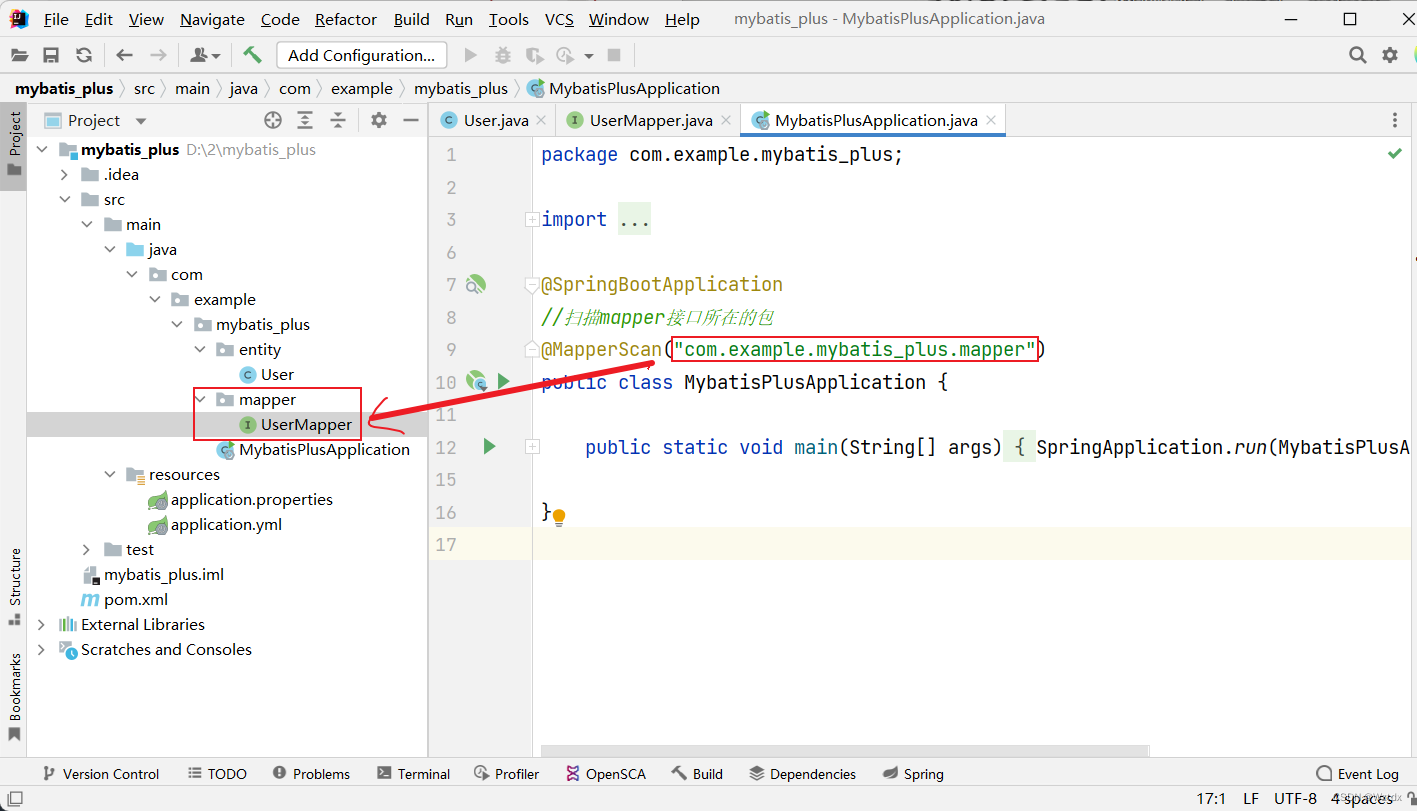Navigate back with the left arrow

(124, 55)
